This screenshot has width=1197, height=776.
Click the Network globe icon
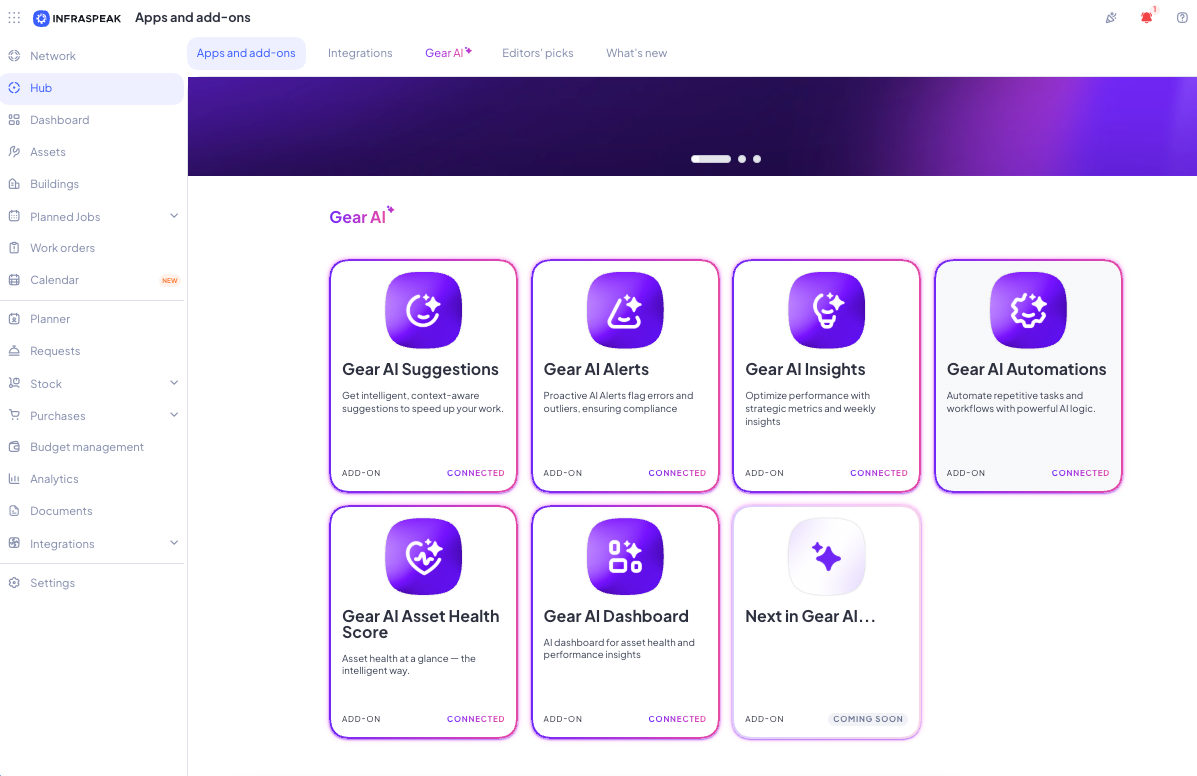[14, 56]
